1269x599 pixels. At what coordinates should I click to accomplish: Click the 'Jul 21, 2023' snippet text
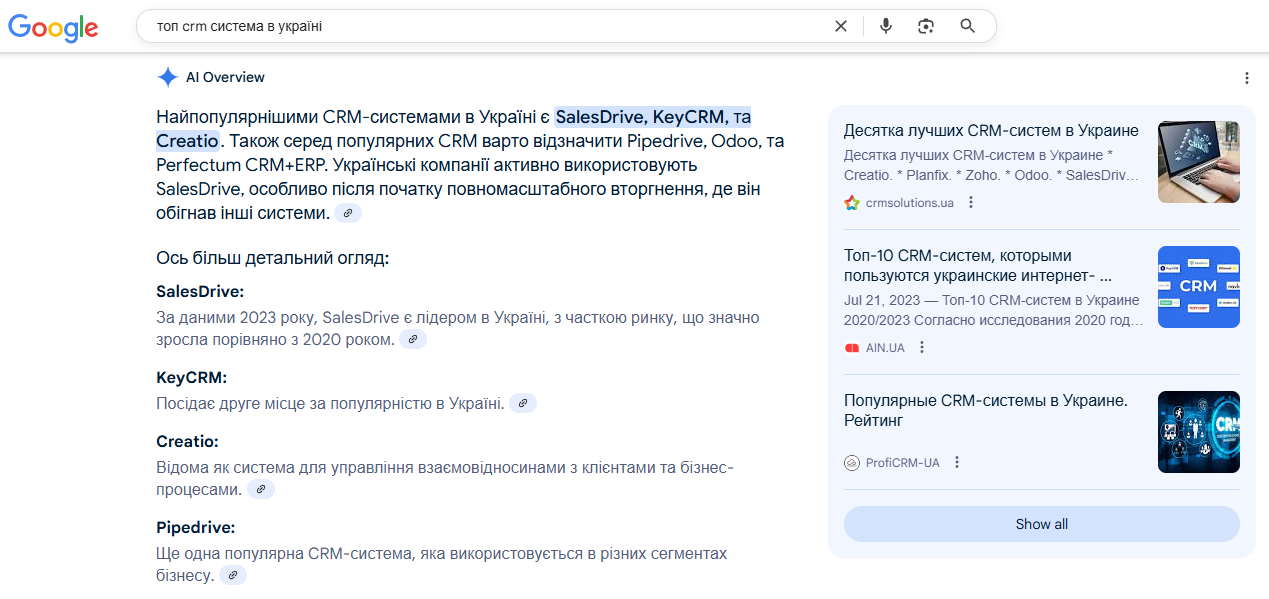pyautogui.click(x=878, y=300)
